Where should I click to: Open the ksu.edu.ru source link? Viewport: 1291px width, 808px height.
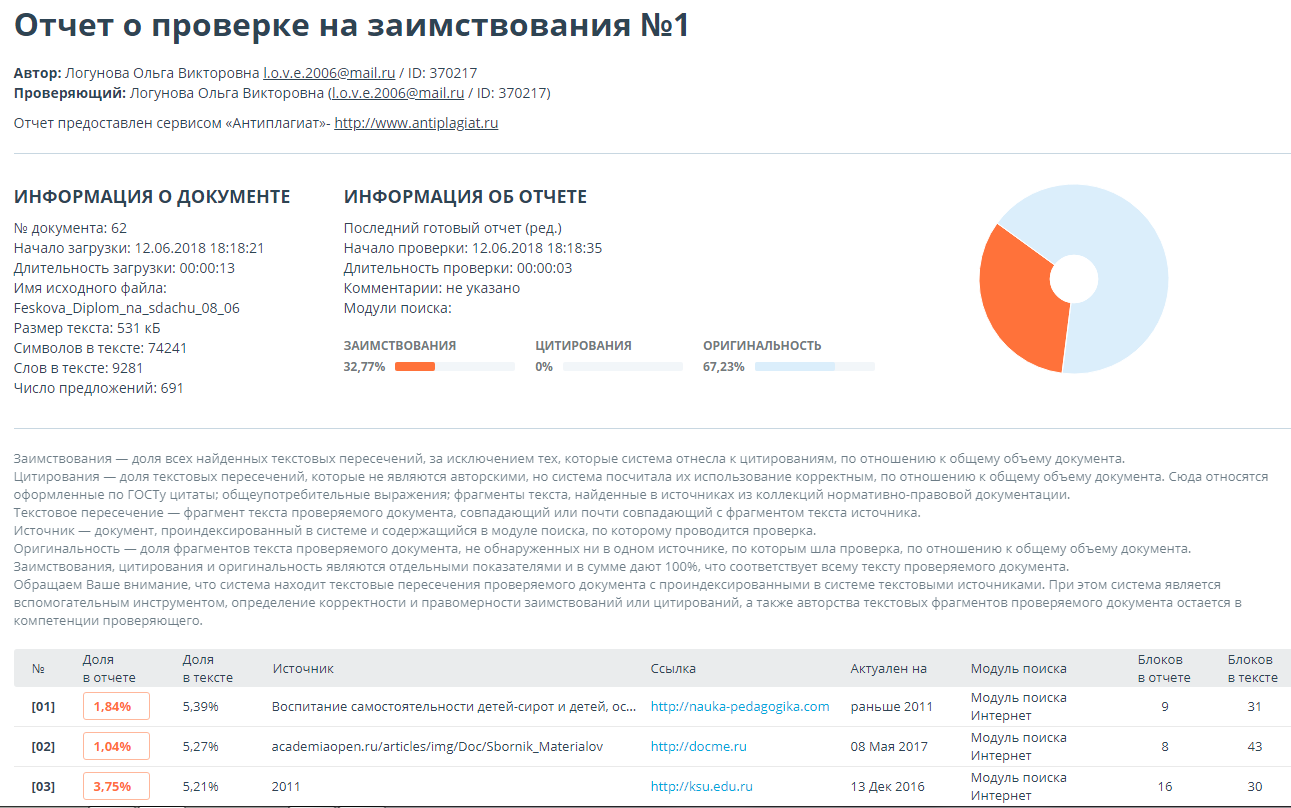point(701,786)
